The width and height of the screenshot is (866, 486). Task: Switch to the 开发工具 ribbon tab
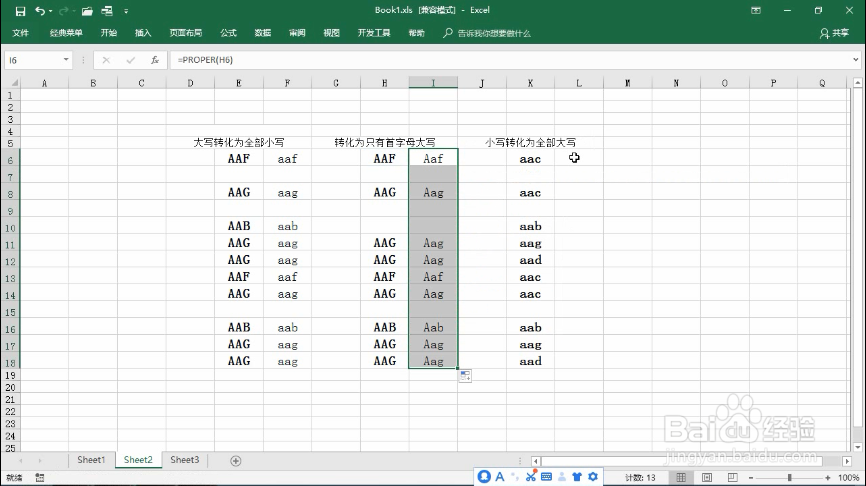(374, 33)
